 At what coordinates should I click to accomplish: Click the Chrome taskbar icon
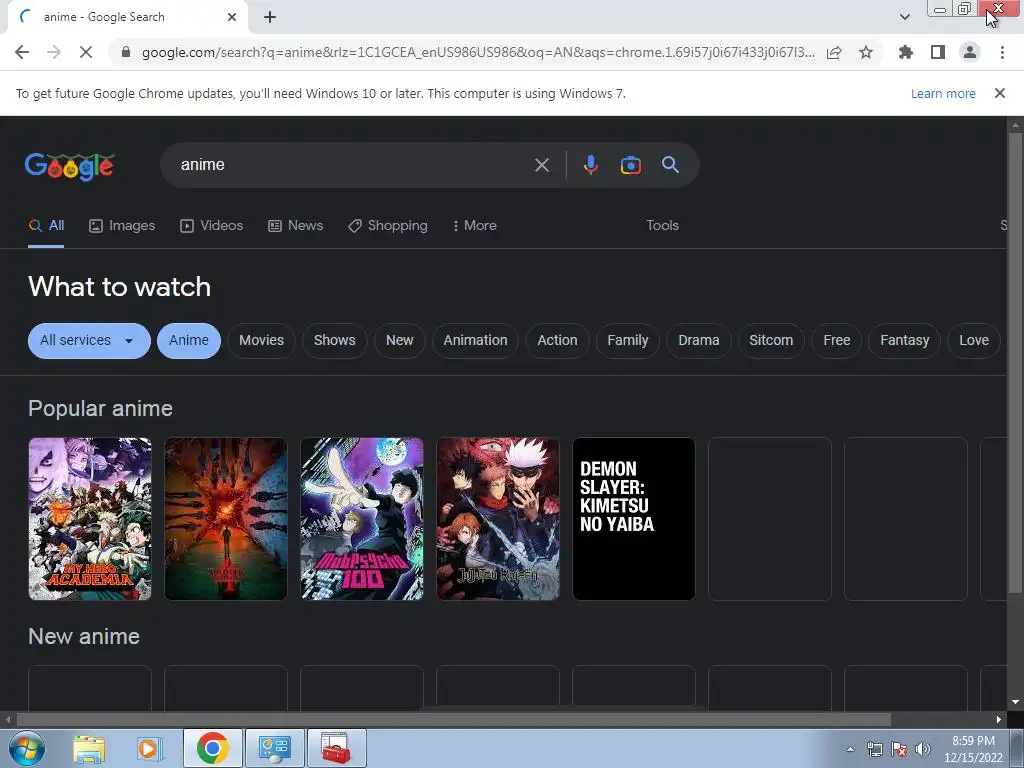point(213,748)
